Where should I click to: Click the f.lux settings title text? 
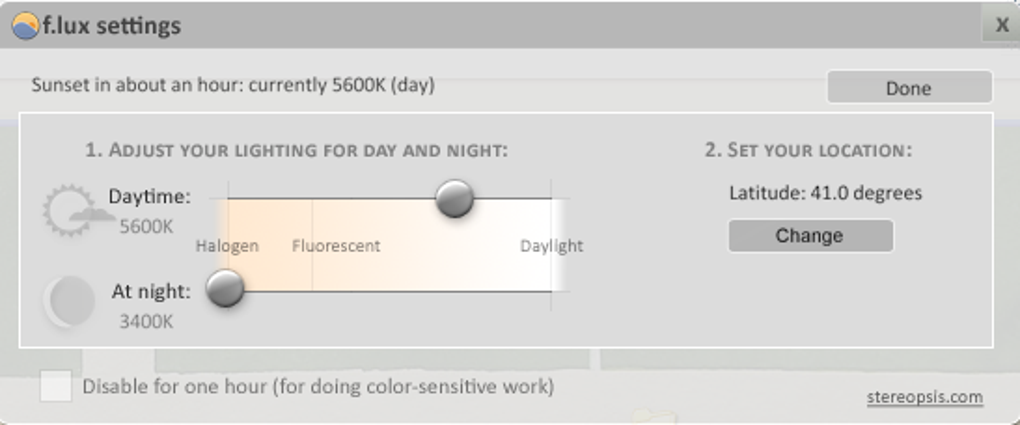(x=112, y=26)
